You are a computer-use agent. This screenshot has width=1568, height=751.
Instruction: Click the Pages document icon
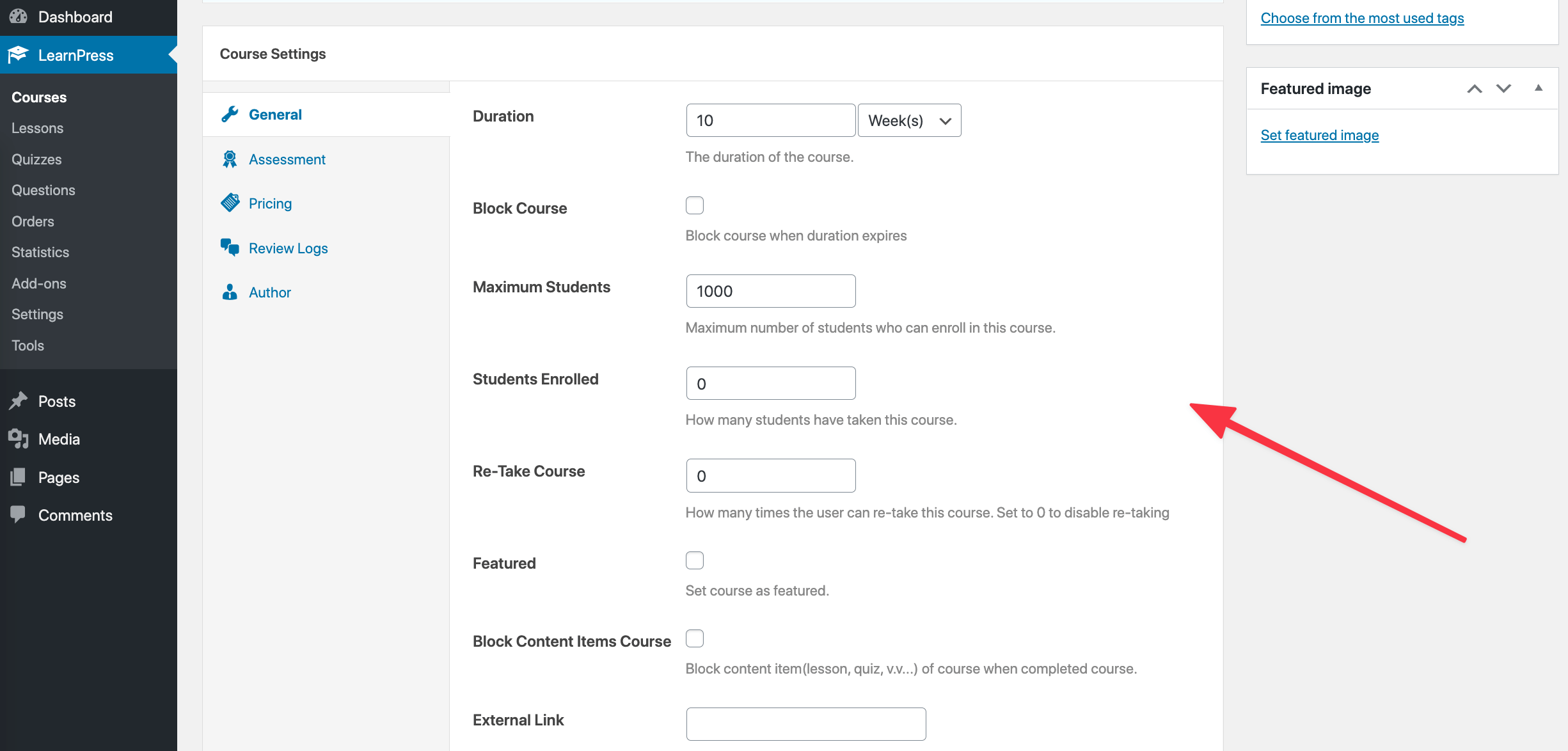[x=19, y=477]
